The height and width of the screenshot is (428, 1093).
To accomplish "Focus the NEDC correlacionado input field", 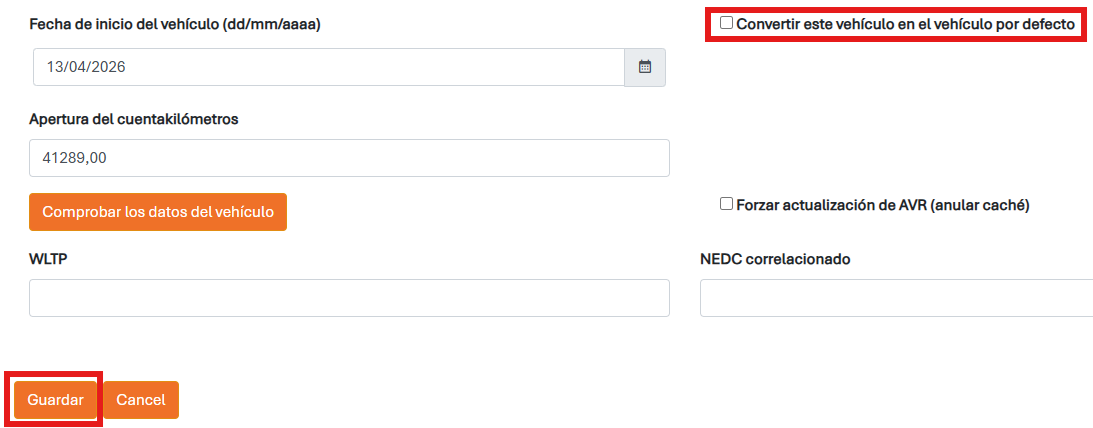I will click(895, 298).
